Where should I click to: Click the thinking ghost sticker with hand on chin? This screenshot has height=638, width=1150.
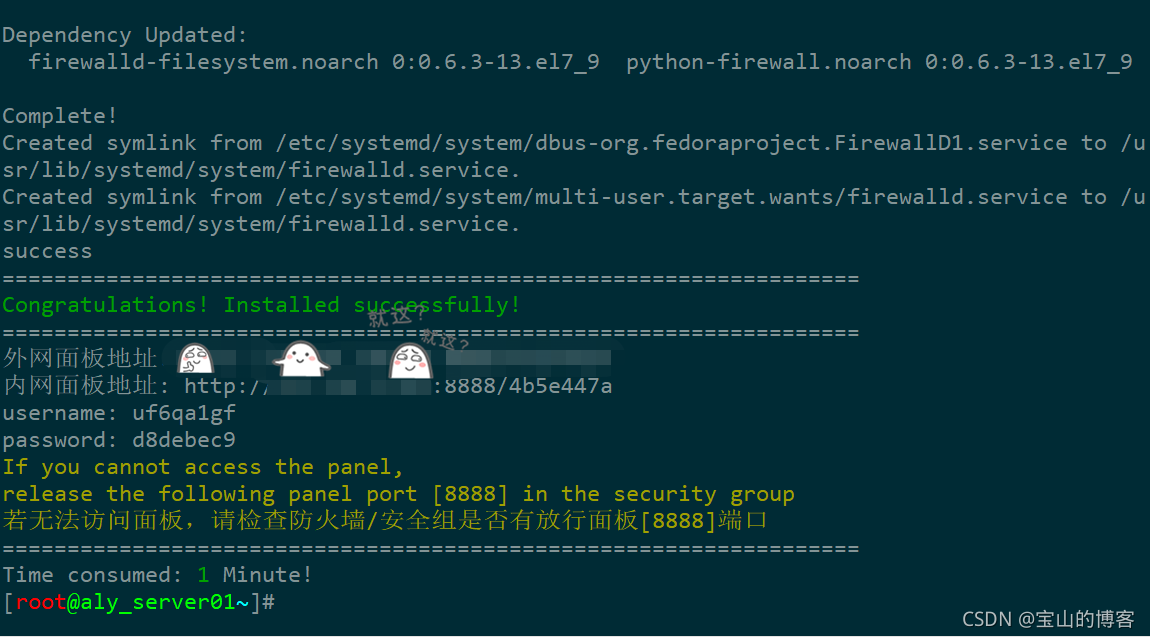(196, 359)
